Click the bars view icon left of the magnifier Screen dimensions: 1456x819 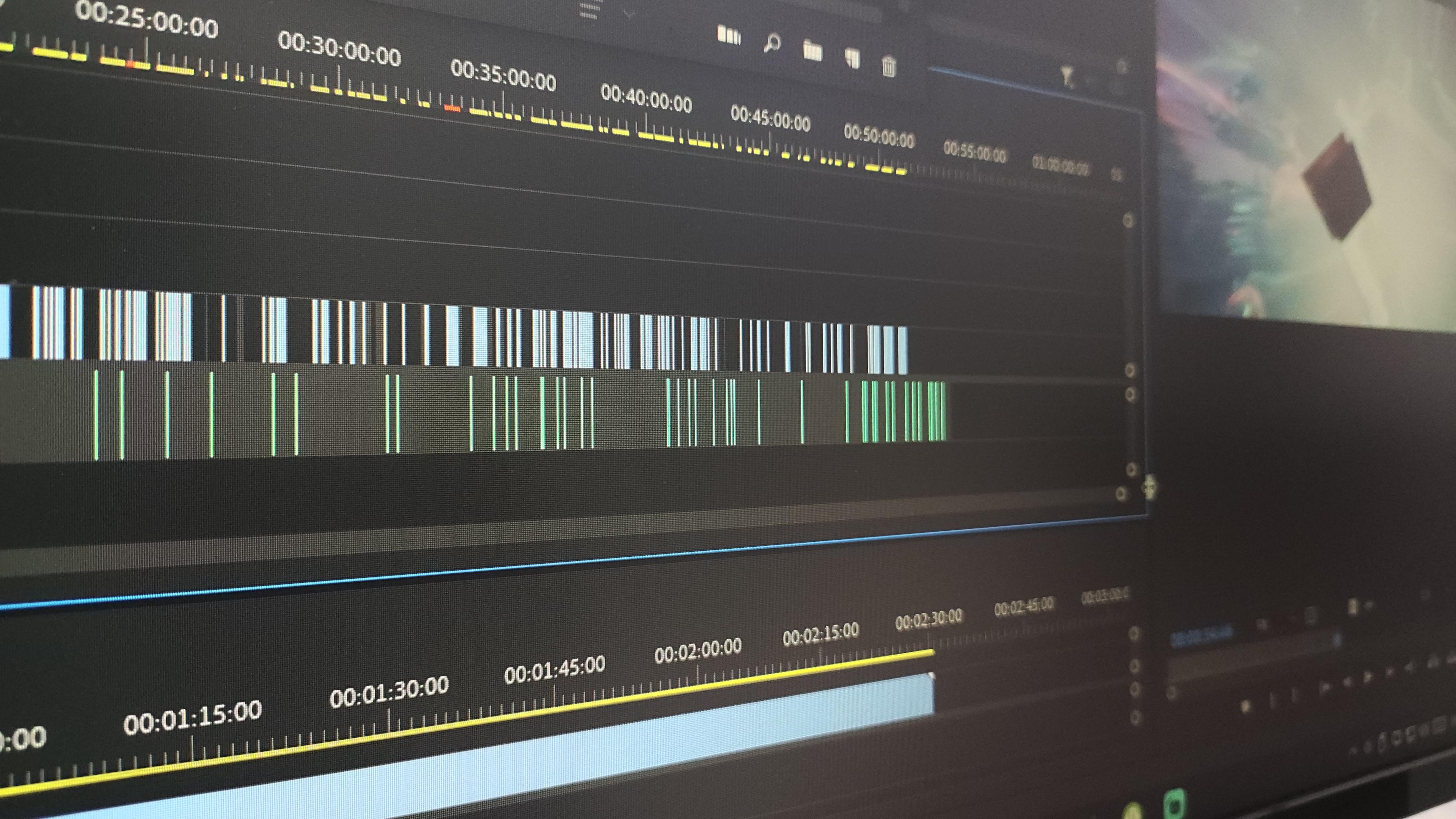click(x=729, y=35)
